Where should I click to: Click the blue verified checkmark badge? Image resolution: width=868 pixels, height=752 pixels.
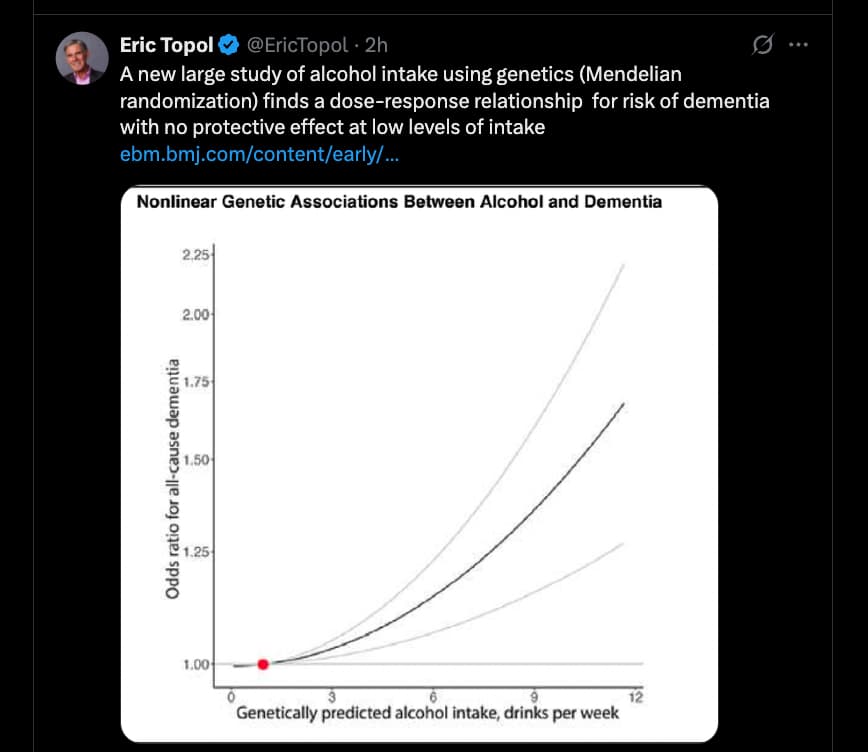click(x=229, y=45)
